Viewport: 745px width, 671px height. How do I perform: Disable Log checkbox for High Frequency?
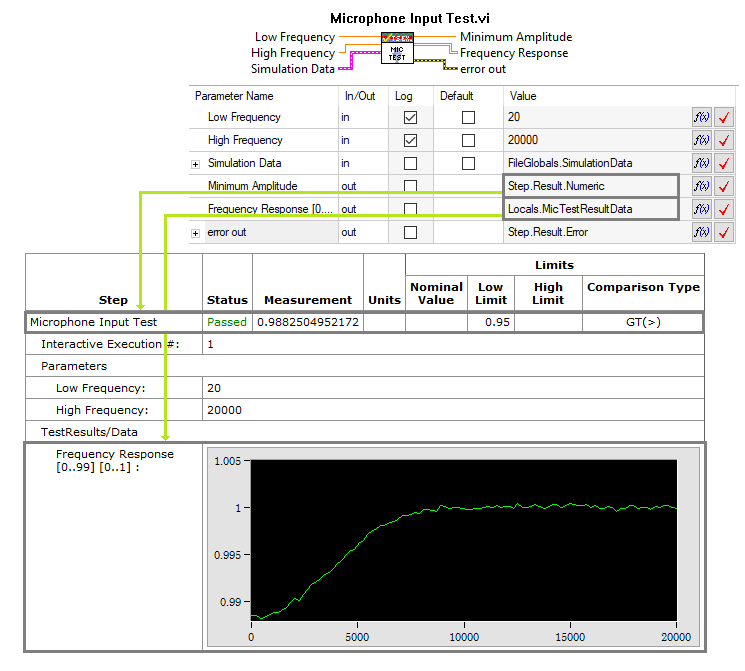click(x=410, y=140)
